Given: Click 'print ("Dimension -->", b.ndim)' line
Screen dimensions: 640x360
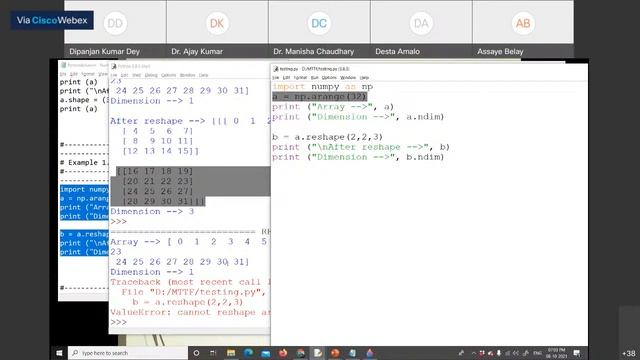Looking at the screenshot, I should pos(358,157).
